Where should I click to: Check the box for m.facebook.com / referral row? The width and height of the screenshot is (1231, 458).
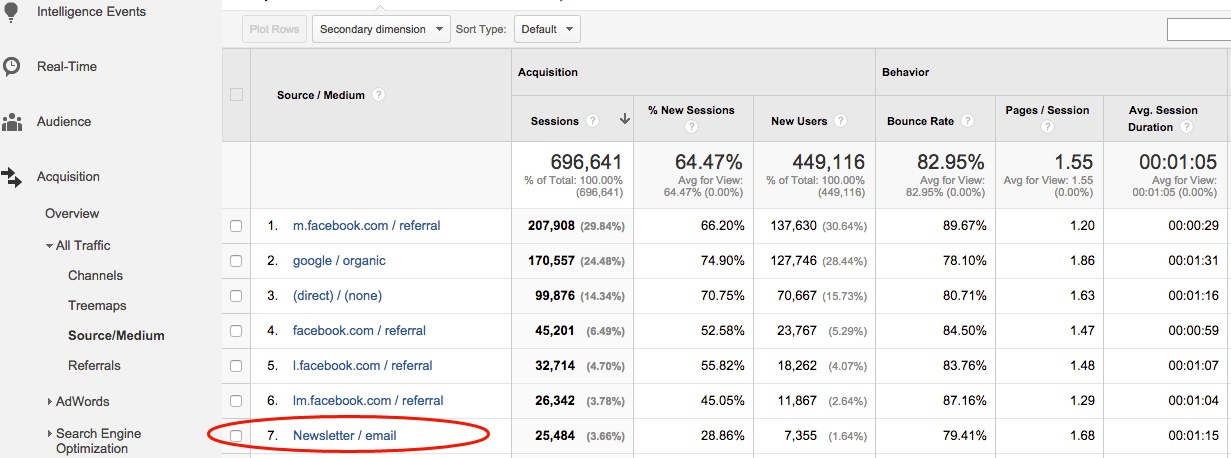pos(236,226)
